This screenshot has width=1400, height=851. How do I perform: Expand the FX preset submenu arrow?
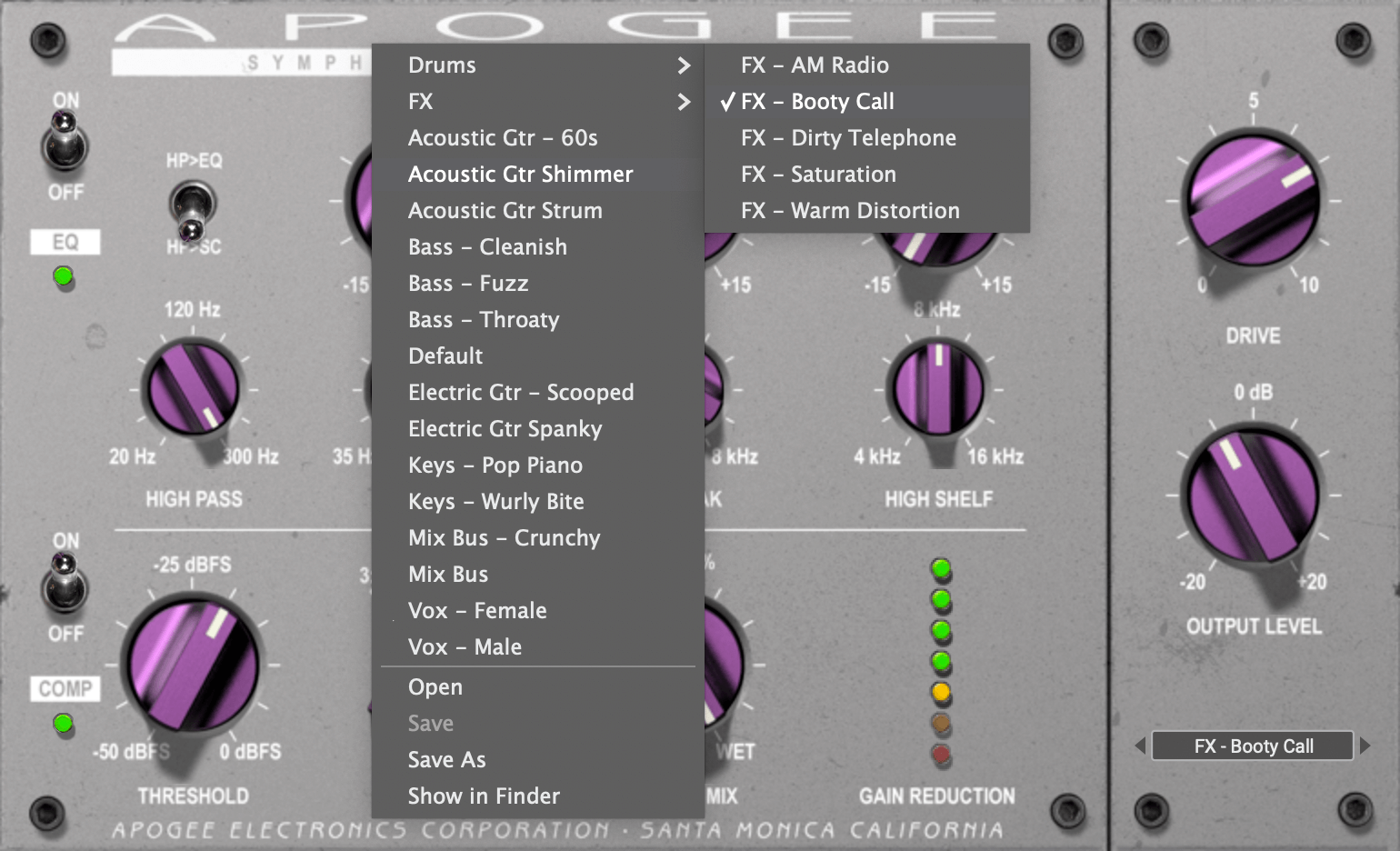[x=684, y=102]
